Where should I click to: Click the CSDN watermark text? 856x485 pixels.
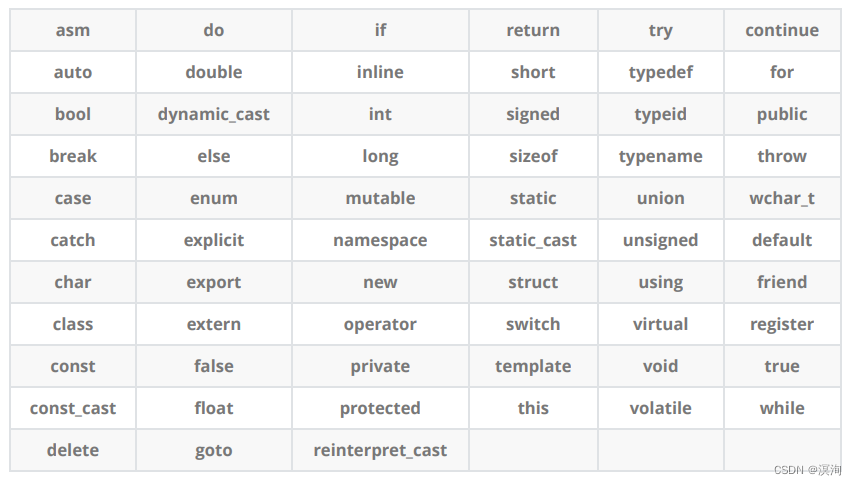tap(807, 470)
